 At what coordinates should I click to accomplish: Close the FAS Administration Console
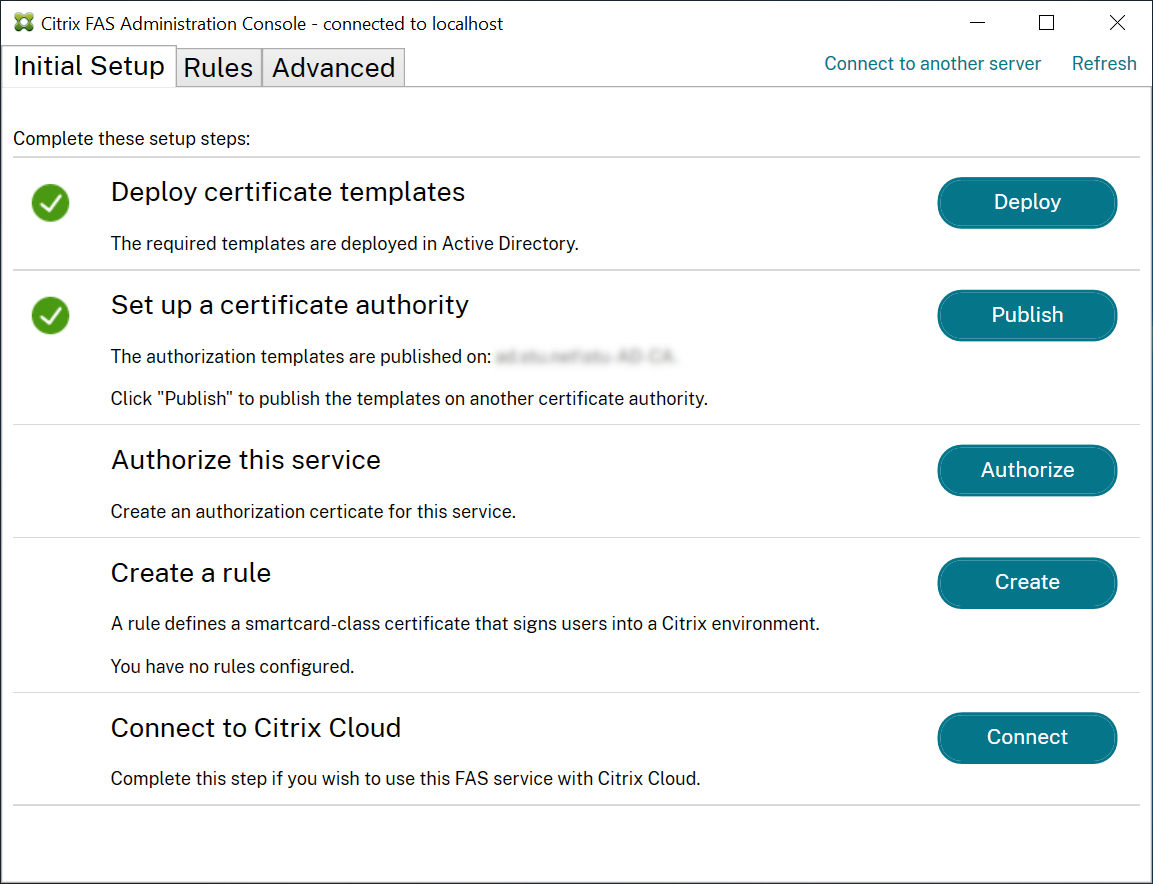(1117, 22)
